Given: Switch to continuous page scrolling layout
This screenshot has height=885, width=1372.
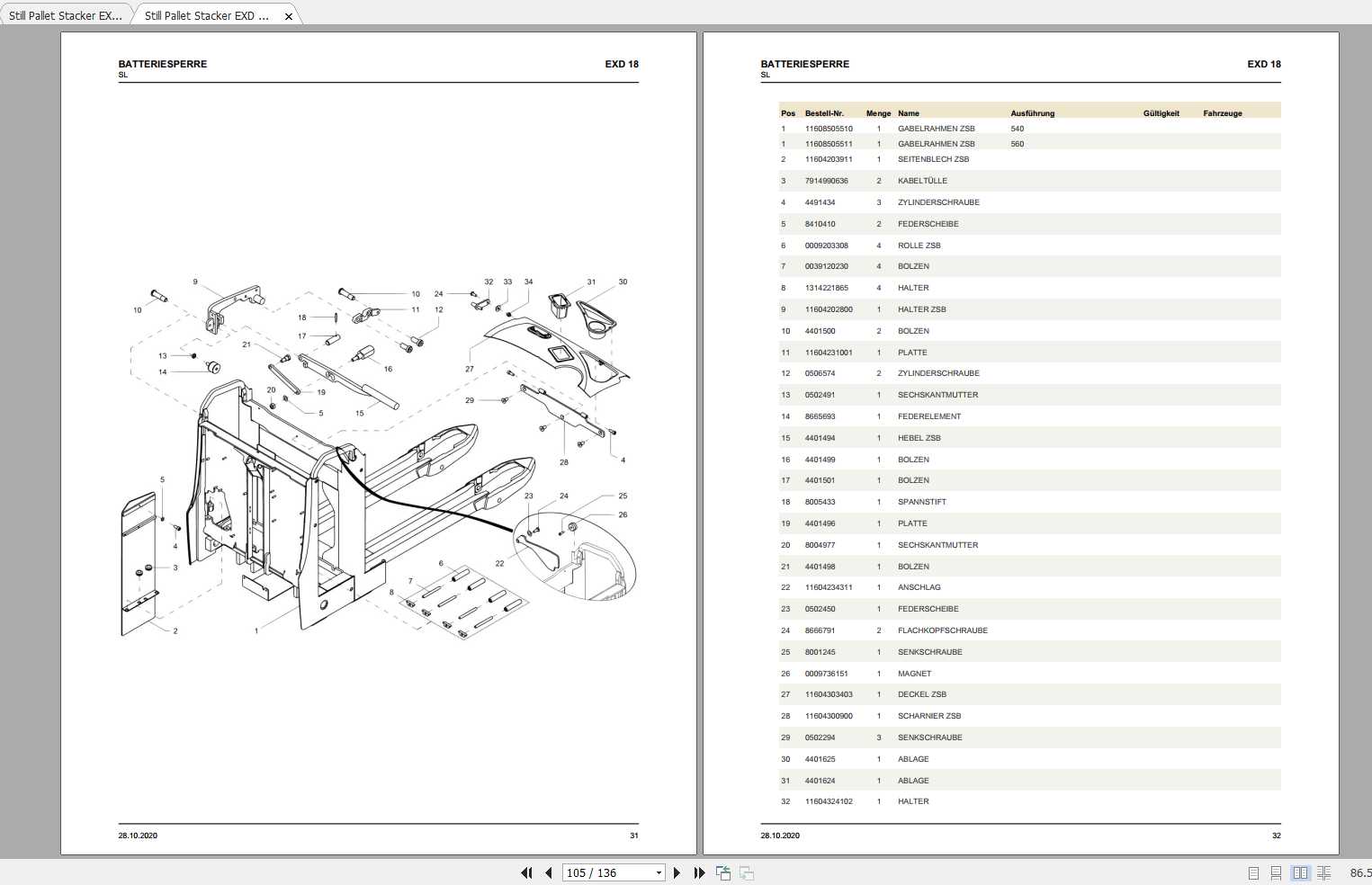Looking at the screenshot, I should point(1276,872).
